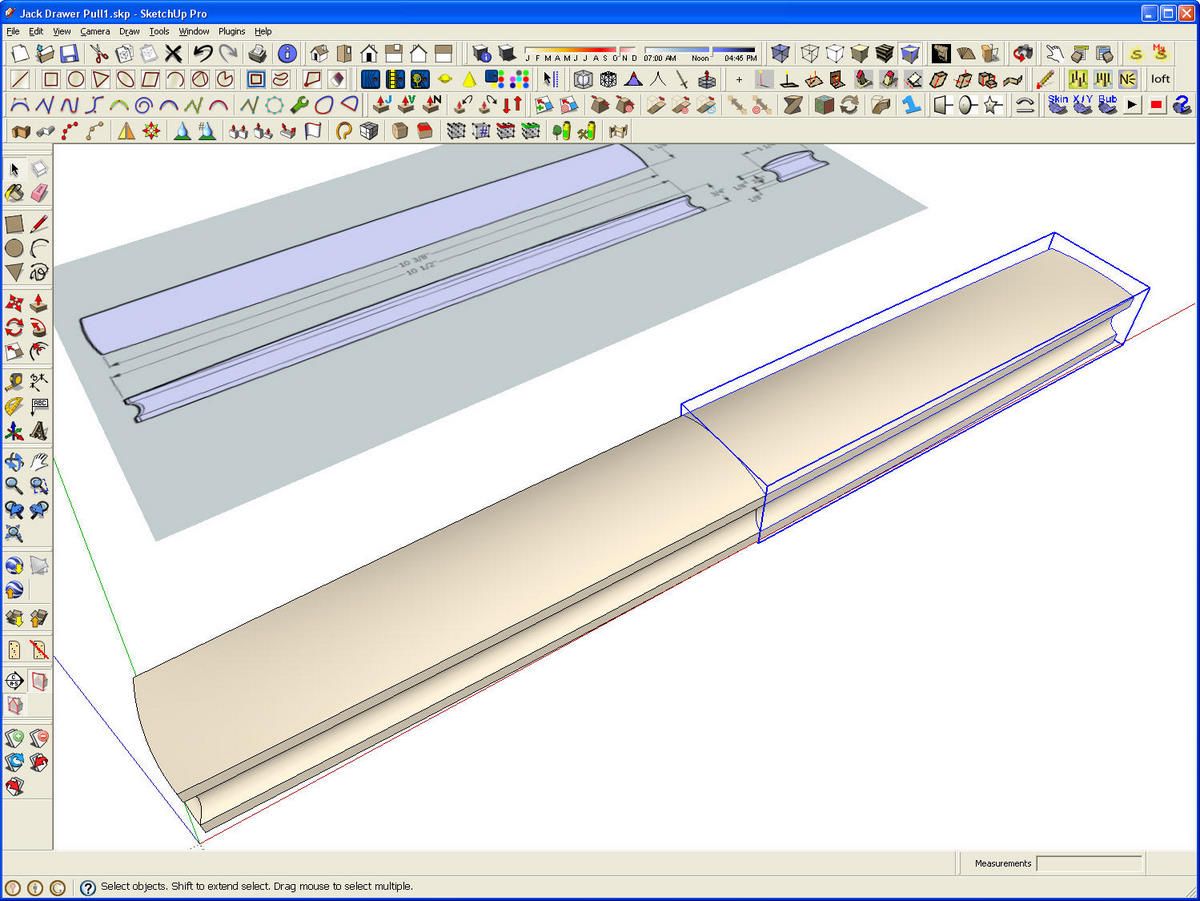The height and width of the screenshot is (901, 1200).
Task: Click the flag icon in the bottom toolbar
Action: point(313,130)
